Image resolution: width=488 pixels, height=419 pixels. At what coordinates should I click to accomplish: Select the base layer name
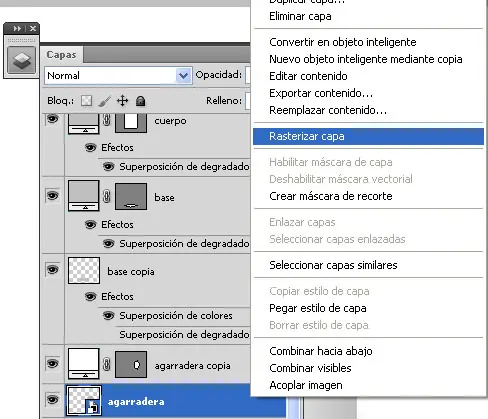[164, 197]
